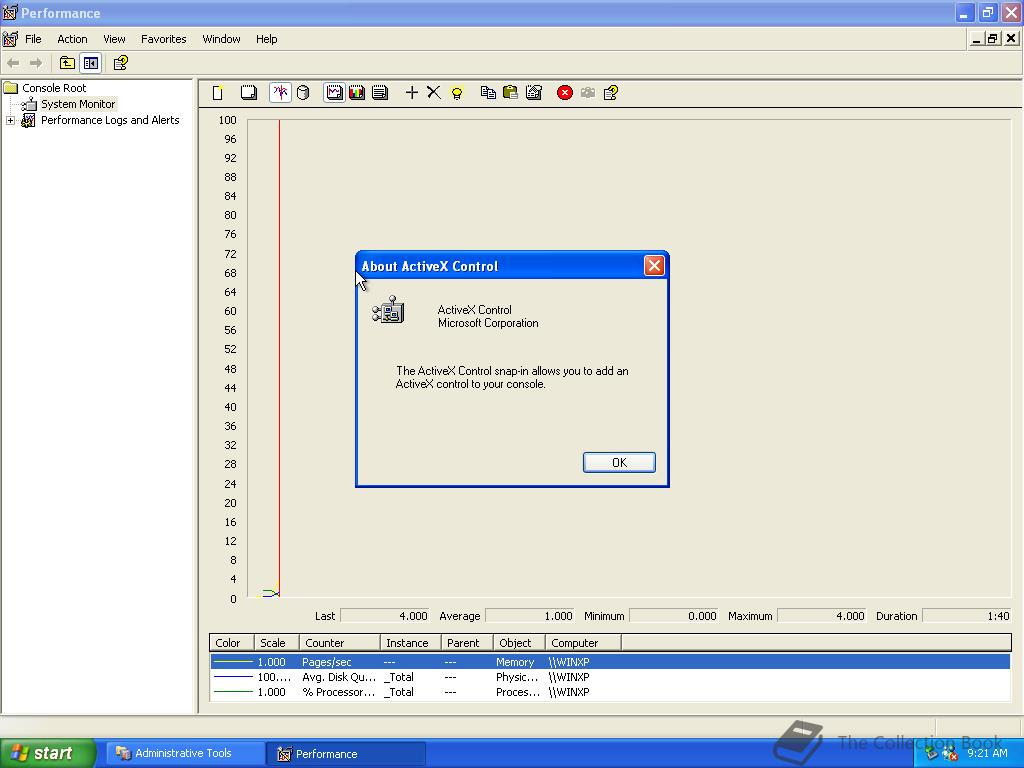
Task: Click the Average value field
Action: coord(530,616)
